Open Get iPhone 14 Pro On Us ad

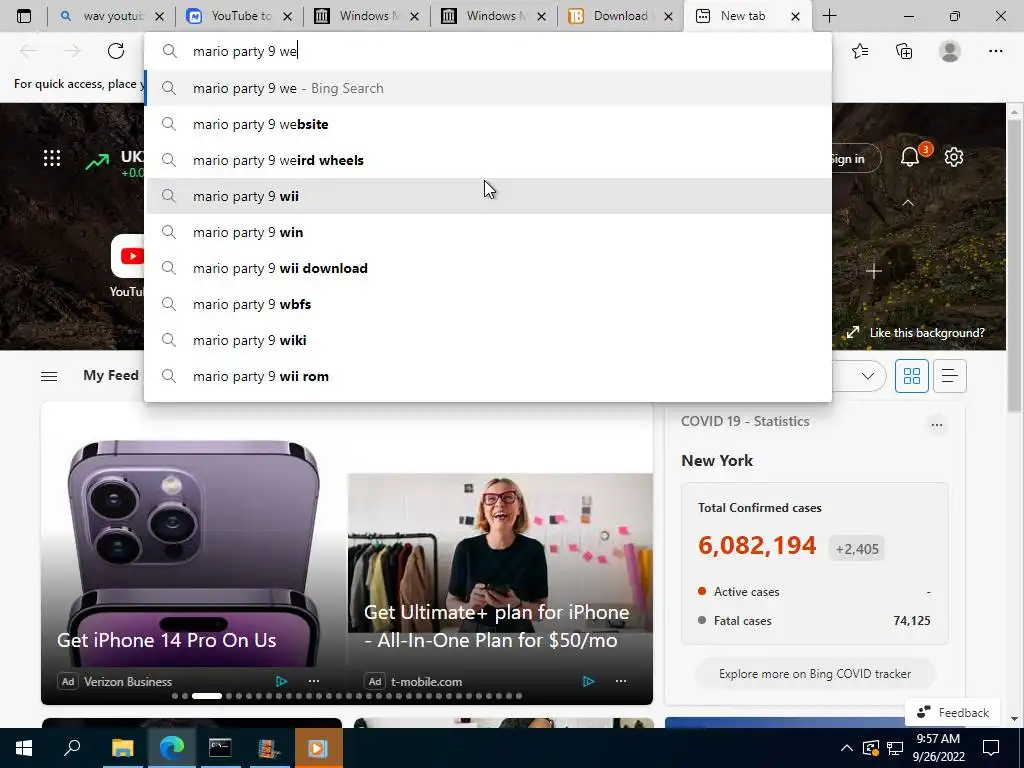pyautogui.click(x=167, y=640)
